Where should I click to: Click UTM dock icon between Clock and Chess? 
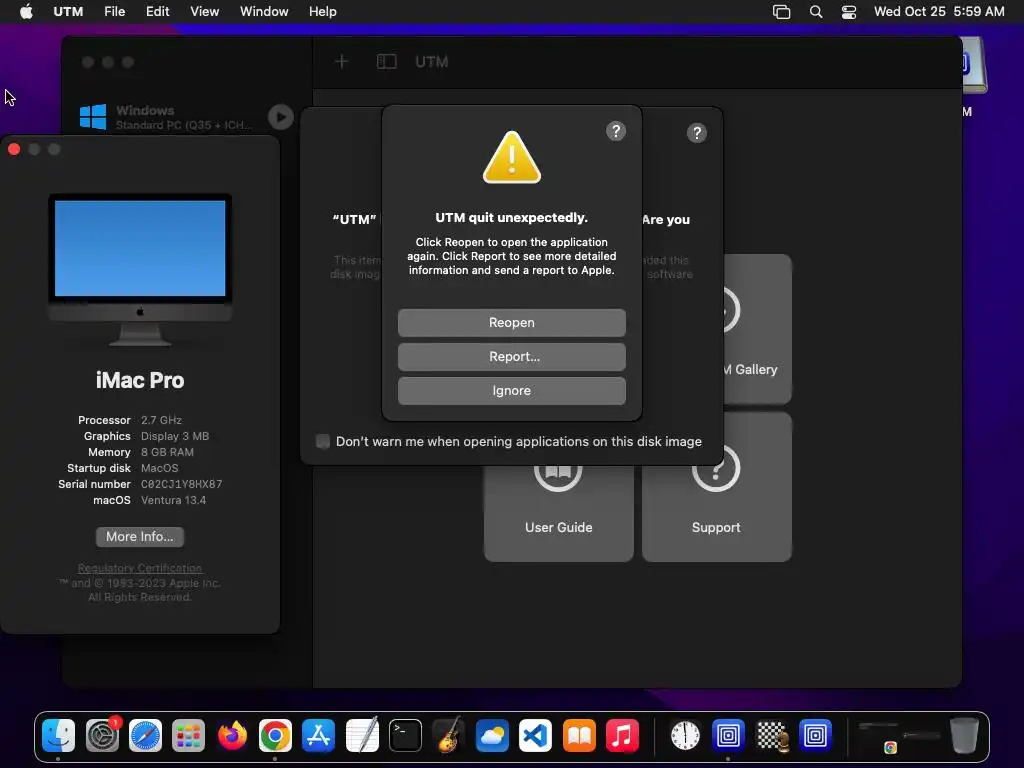[728, 736]
